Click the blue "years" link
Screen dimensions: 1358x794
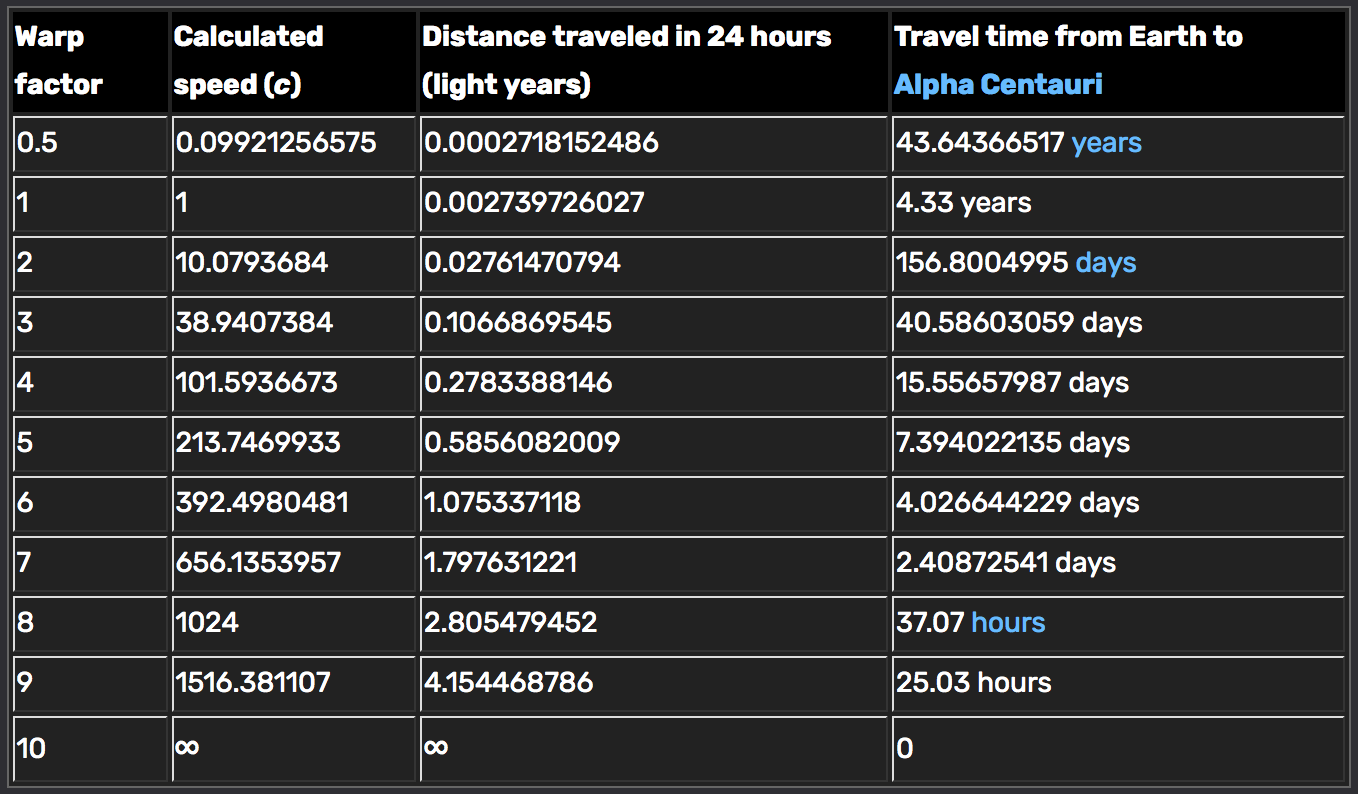(x=1106, y=143)
